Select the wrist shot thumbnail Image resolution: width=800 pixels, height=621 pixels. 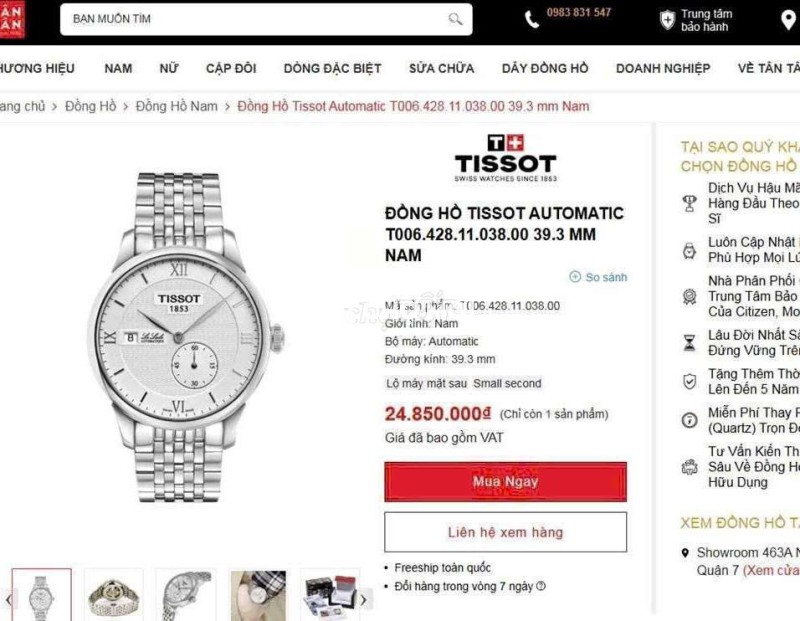click(258, 595)
